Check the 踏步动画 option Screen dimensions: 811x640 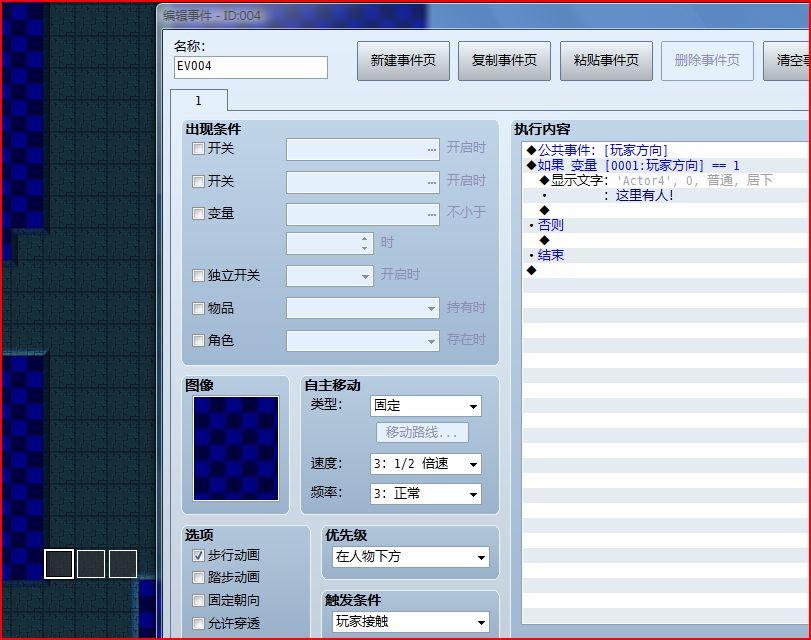coord(198,577)
